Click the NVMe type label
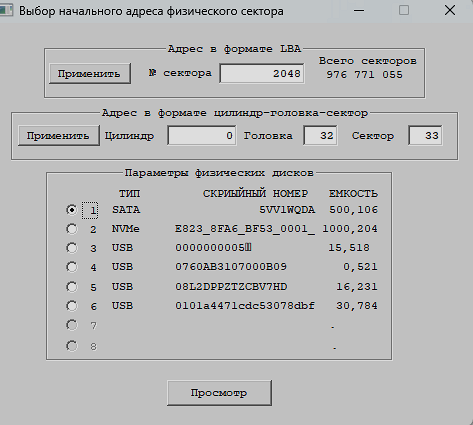 (x=126, y=229)
